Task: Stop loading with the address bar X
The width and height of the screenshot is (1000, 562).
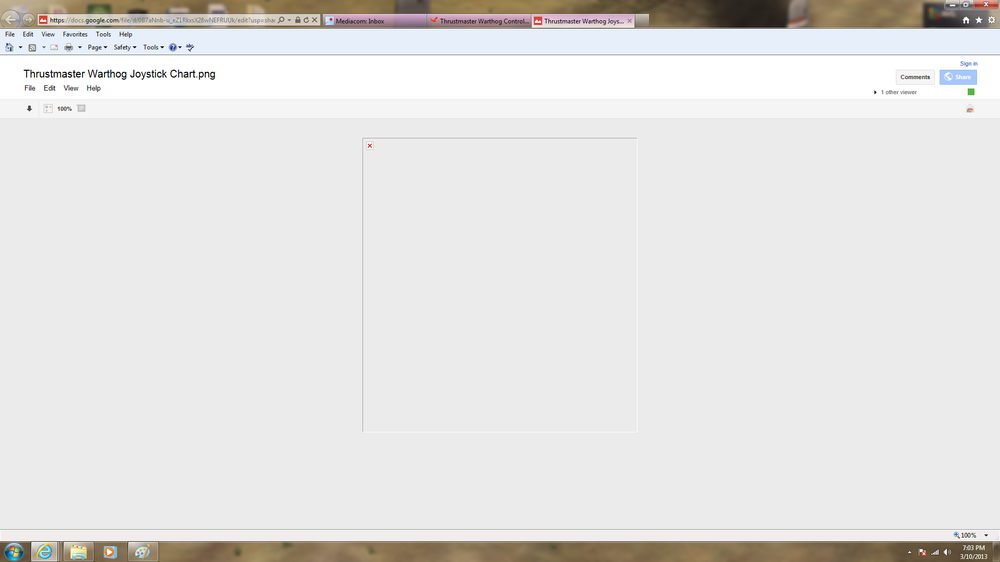Action: (314, 20)
